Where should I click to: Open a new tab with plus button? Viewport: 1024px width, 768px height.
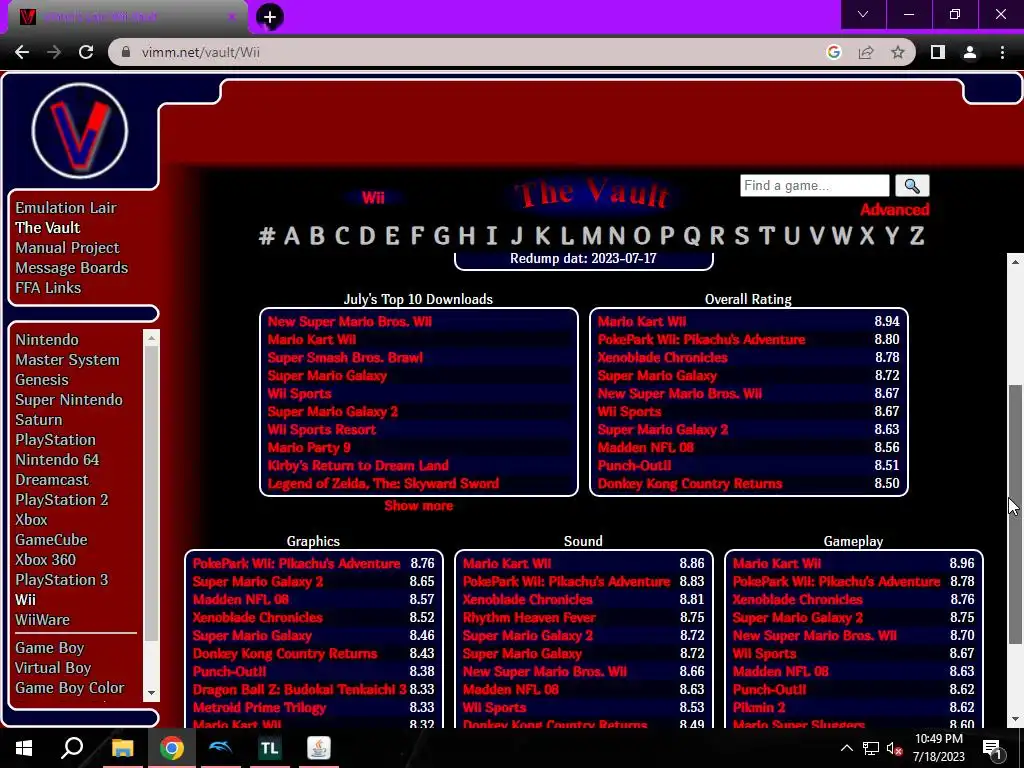[x=270, y=17]
